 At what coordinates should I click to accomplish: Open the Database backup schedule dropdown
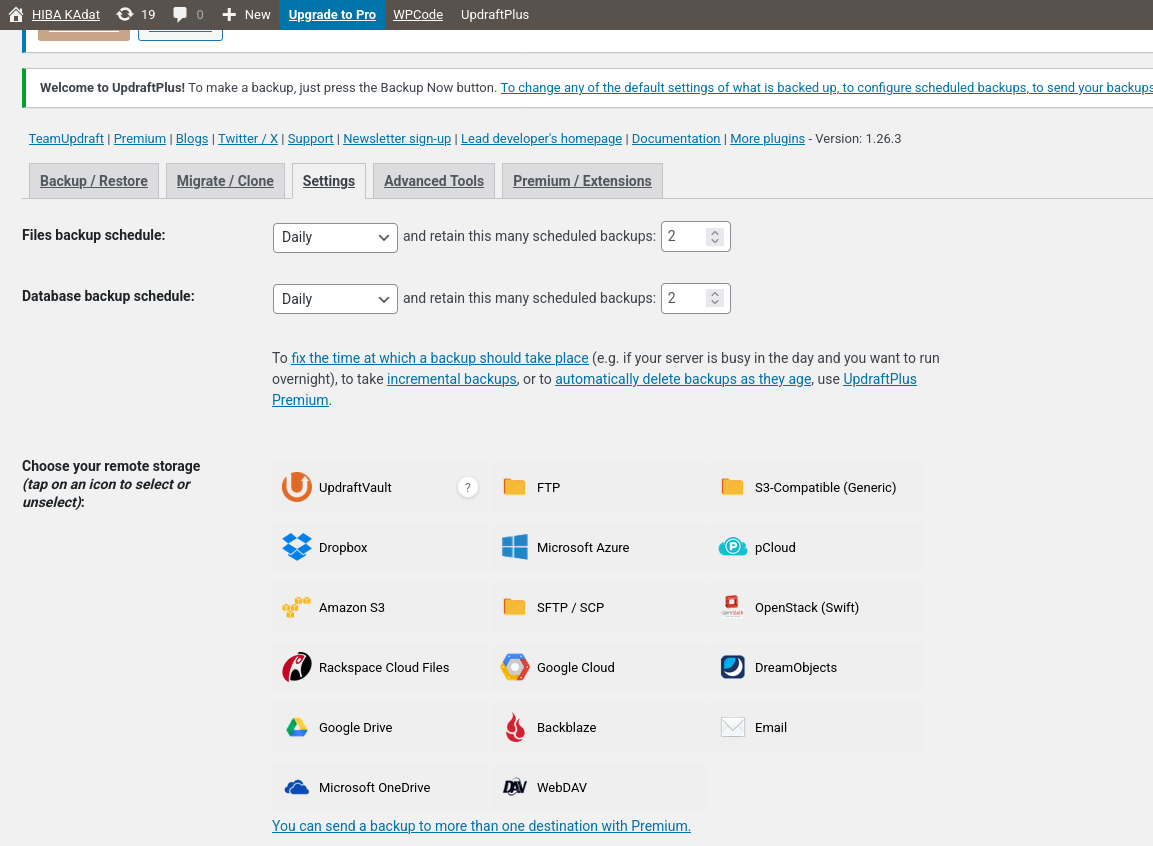pyautogui.click(x=335, y=299)
